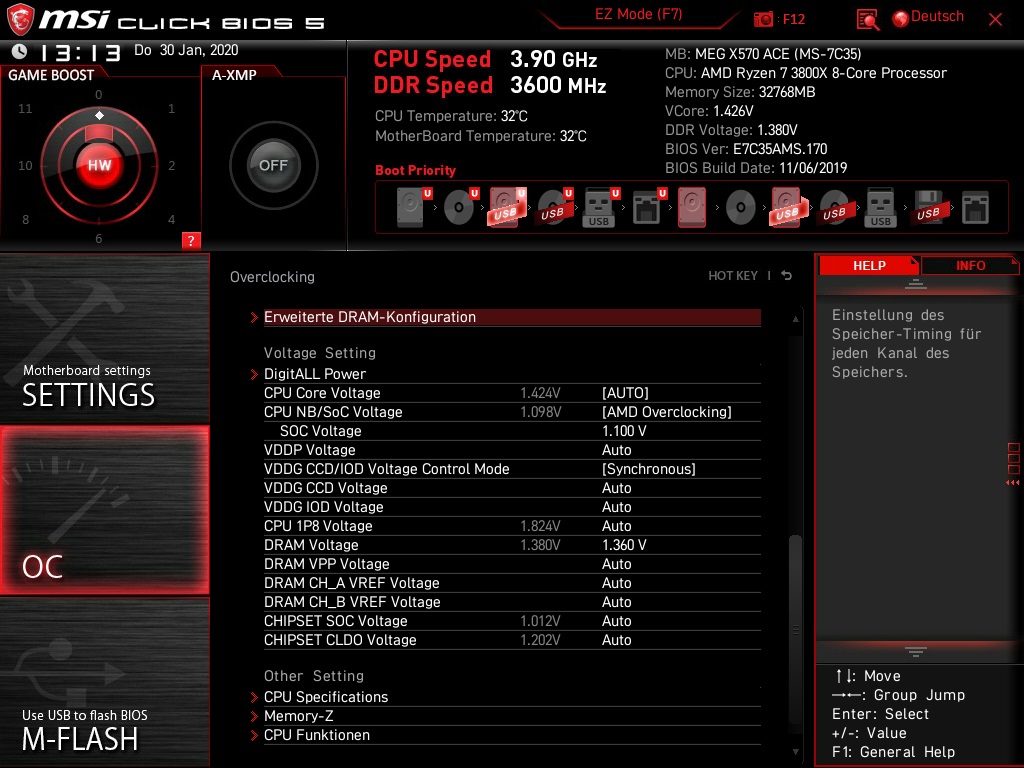The image size is (1024, 768).
Task: Select the first UEFI USB hard disk boot icon
Action: click(507, 207)
